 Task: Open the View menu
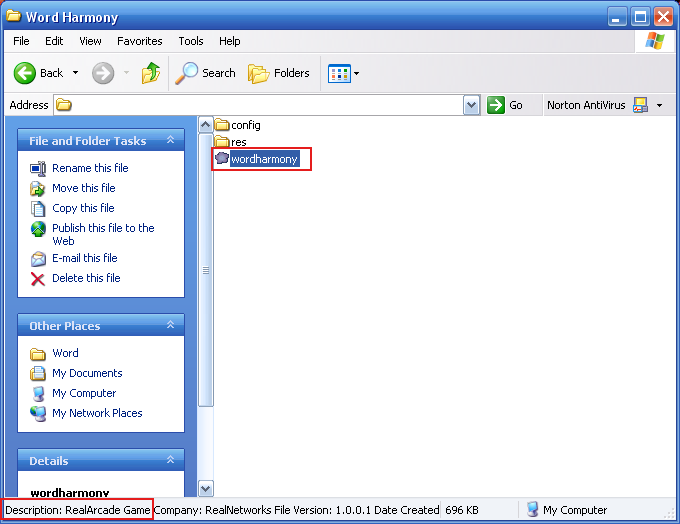[x=90, y=41]
